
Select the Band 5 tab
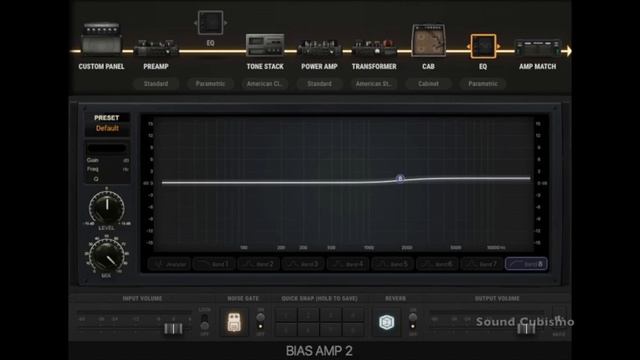392,264
